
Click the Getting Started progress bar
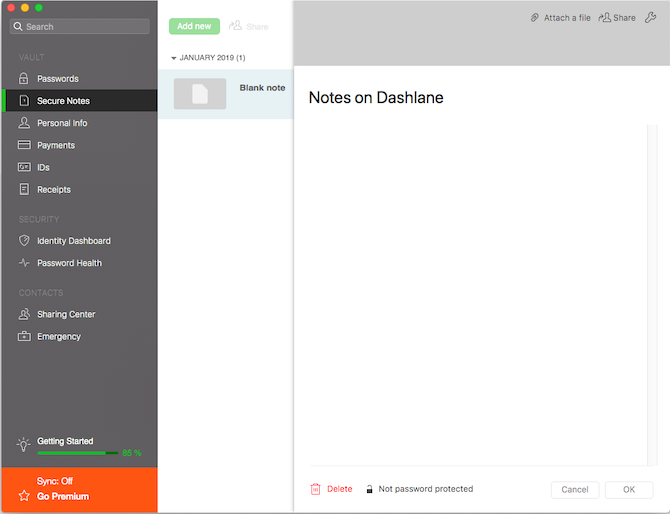click(x=77, y=453)
